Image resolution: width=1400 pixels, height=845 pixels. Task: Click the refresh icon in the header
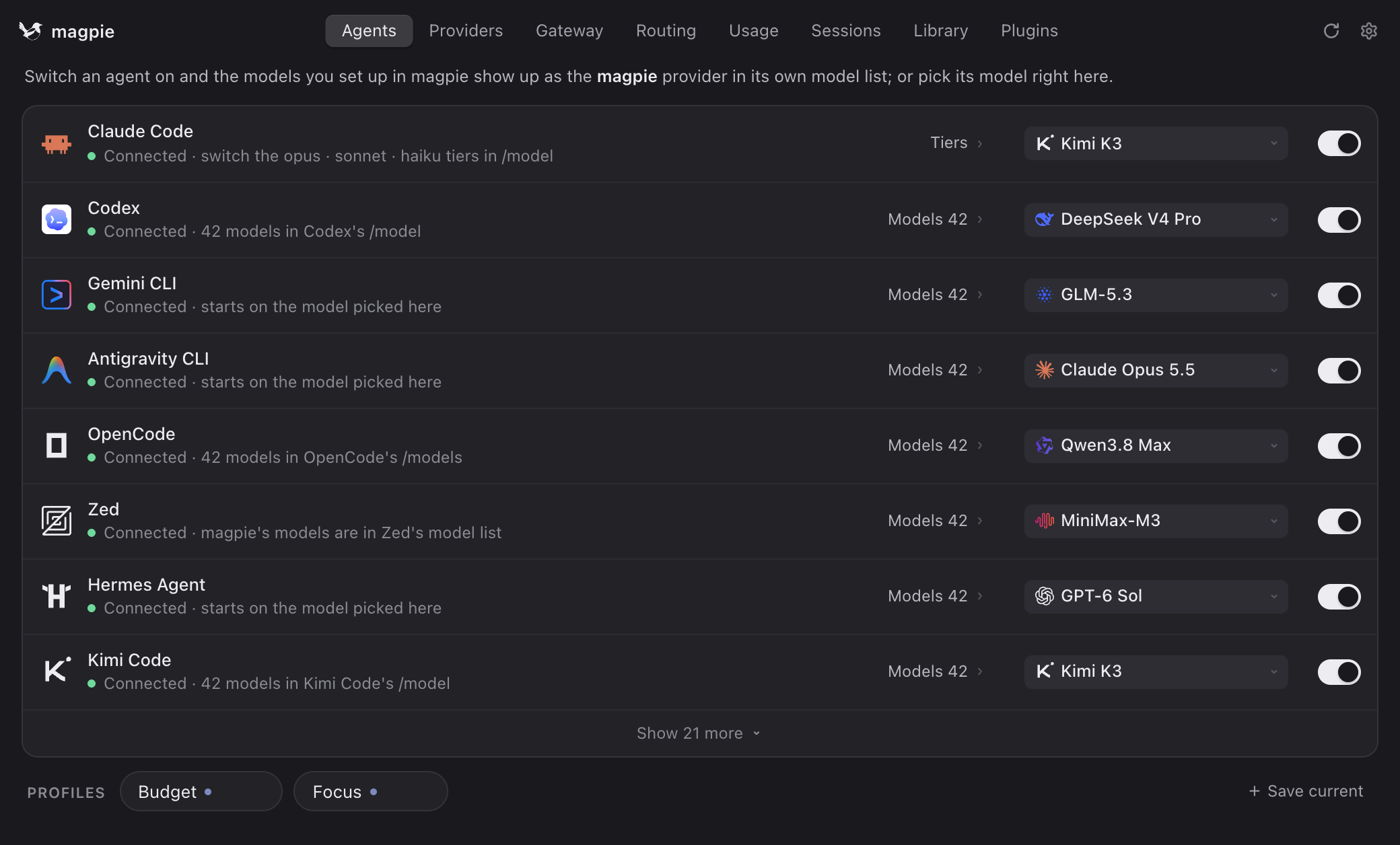click(x=1331, y=31)
